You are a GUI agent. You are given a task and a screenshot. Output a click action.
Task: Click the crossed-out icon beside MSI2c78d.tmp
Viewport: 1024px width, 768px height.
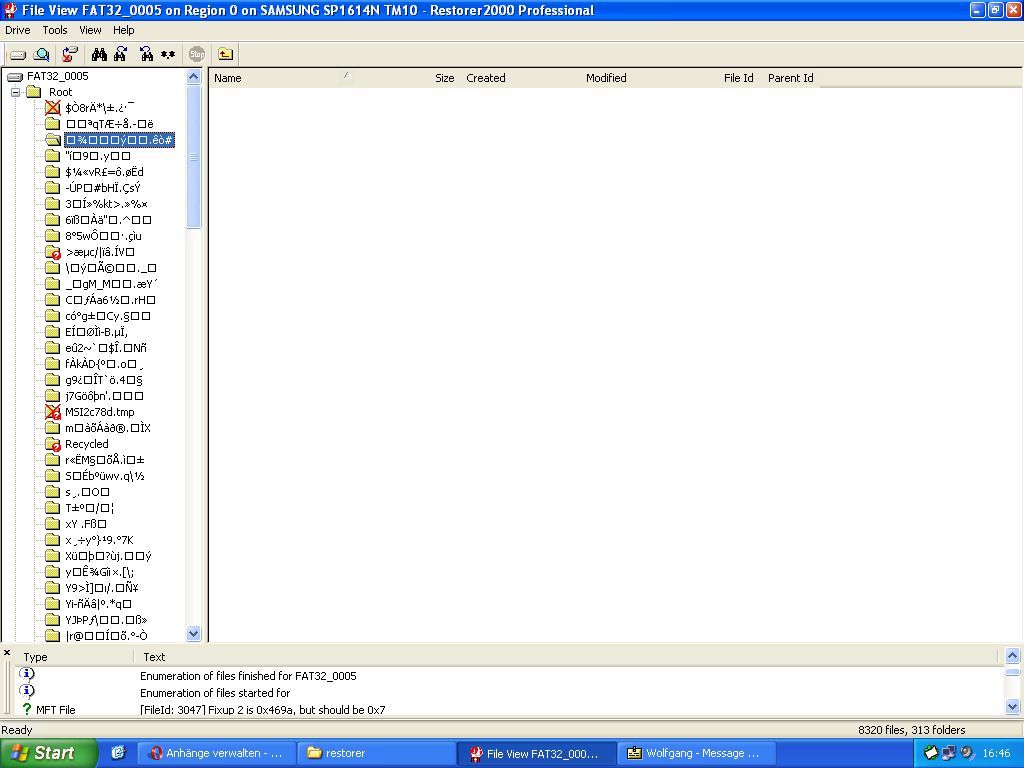point(53,412)
